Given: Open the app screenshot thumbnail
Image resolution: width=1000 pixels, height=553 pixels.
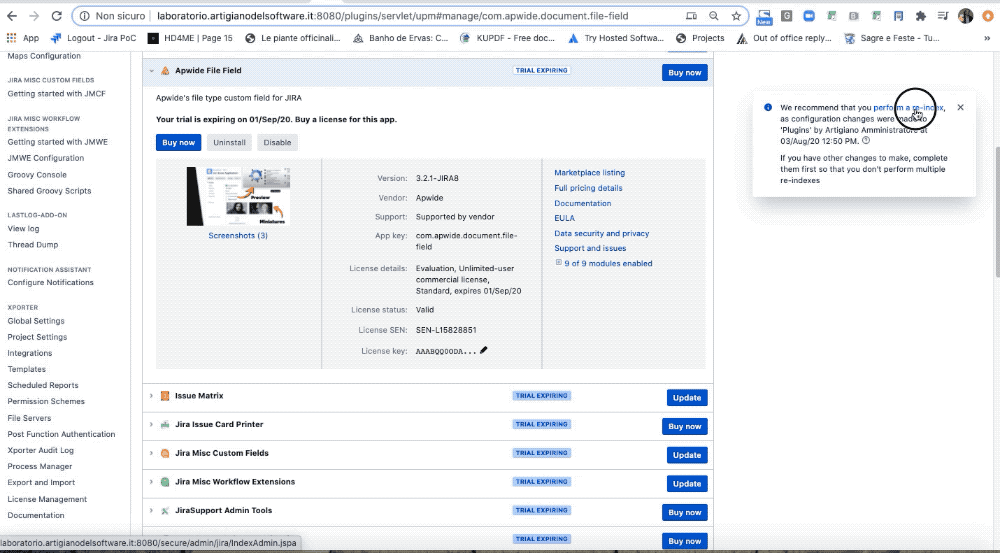Looking at the screenshot, I should (238, 196).
